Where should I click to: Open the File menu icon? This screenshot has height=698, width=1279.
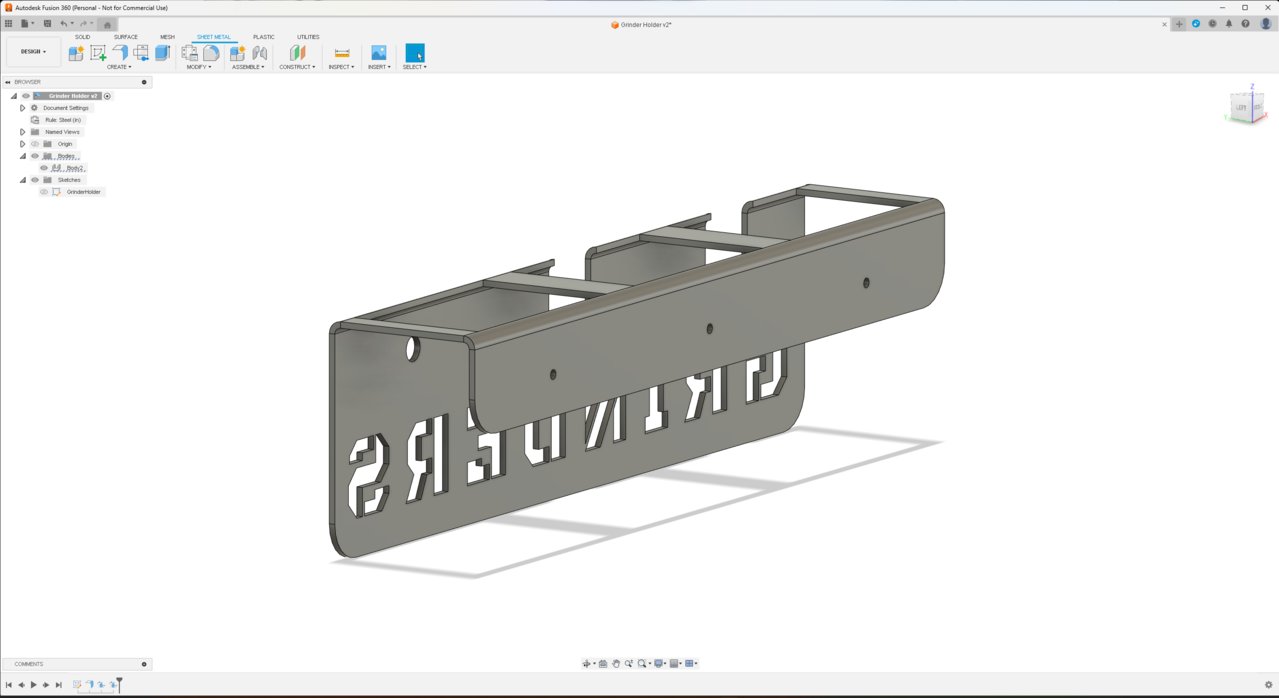point(26,24)
